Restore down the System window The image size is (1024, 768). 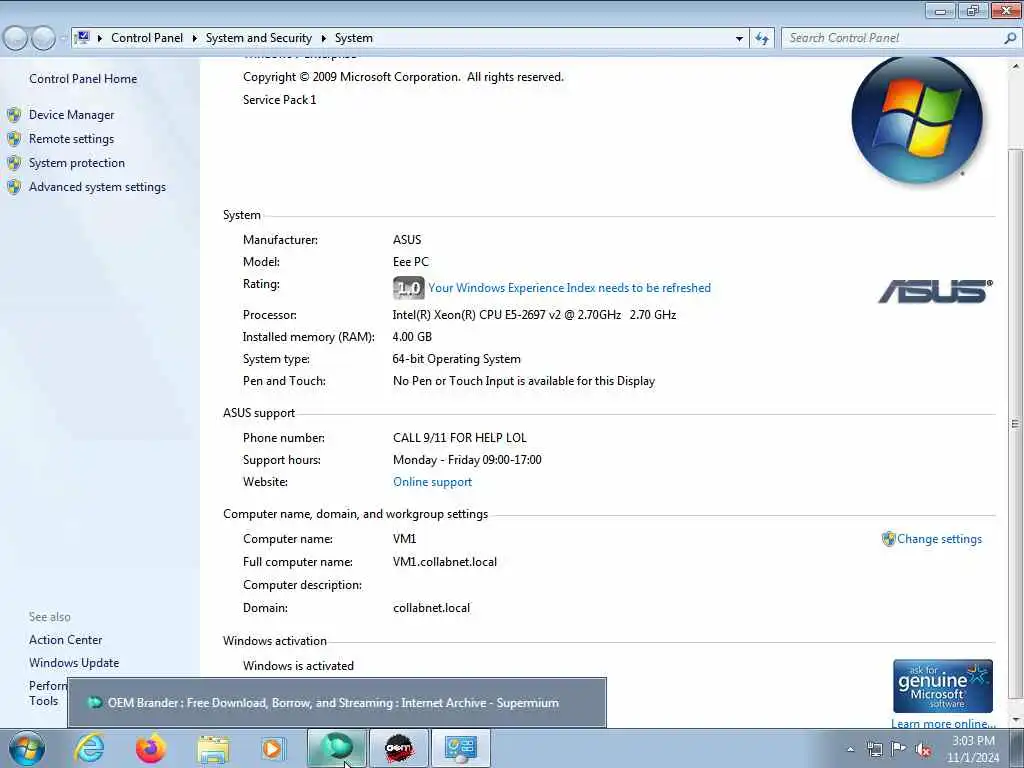tap(973, 10)
